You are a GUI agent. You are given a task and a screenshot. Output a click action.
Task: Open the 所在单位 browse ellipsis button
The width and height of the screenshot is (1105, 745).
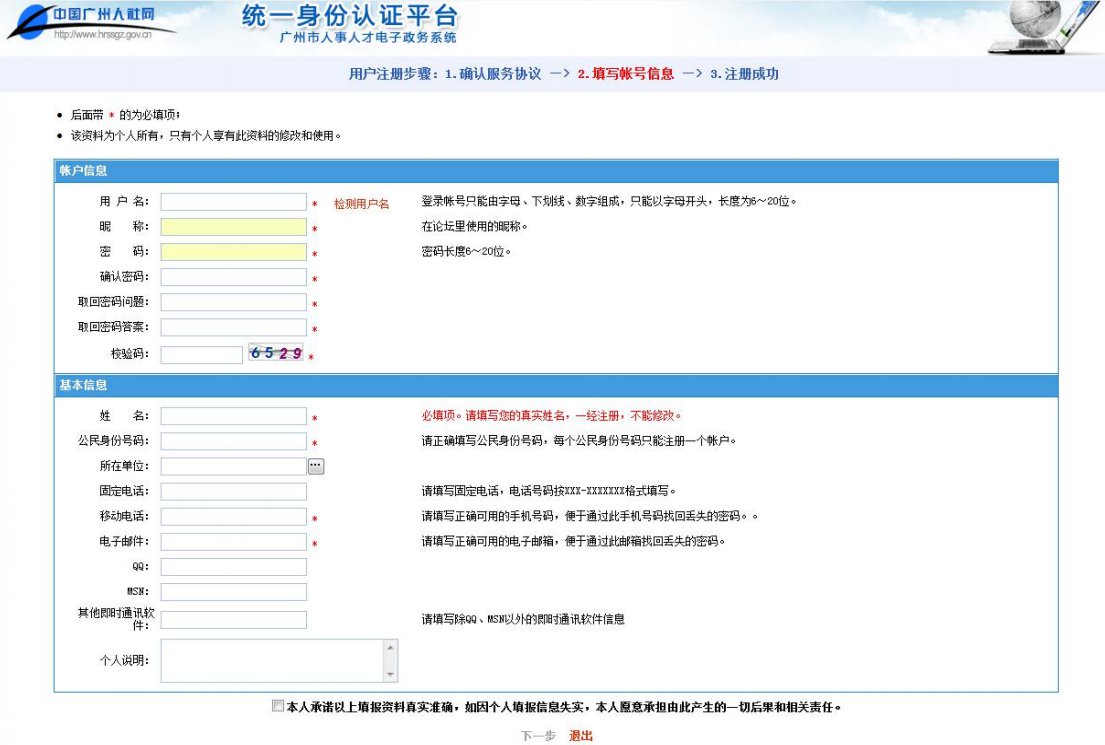(316, 466)
